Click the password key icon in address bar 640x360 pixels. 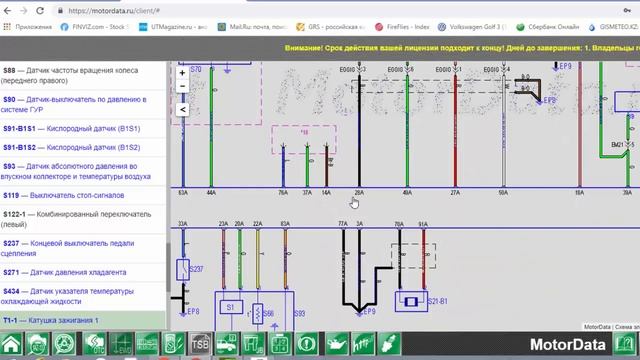(627, 11)
